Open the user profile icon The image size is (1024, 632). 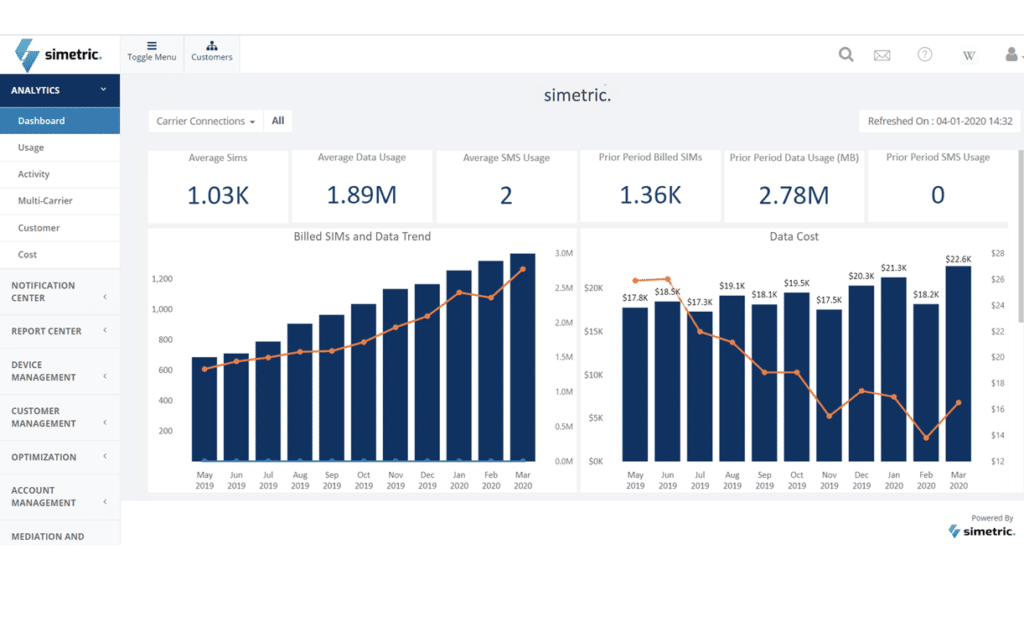point(1012,54)
